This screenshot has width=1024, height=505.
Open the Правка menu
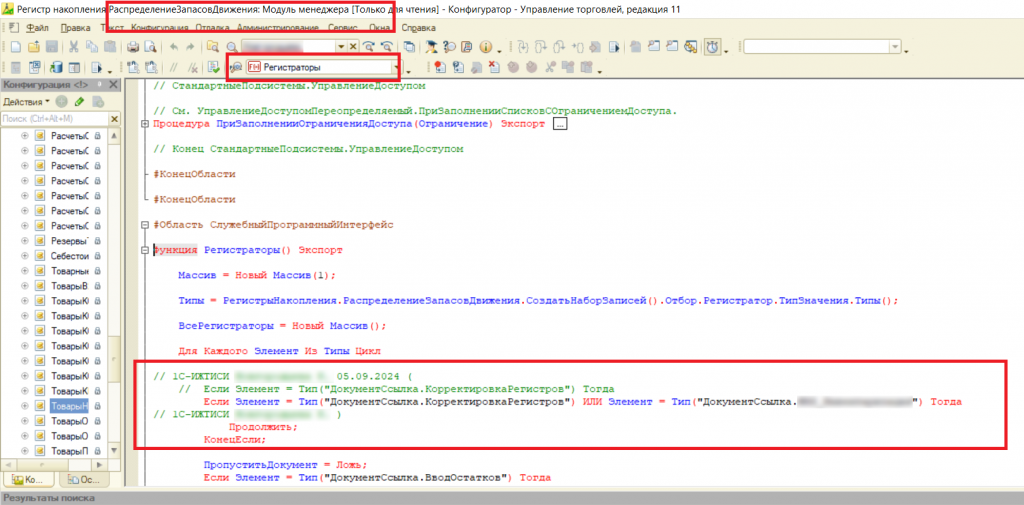[x=75, y=28]
